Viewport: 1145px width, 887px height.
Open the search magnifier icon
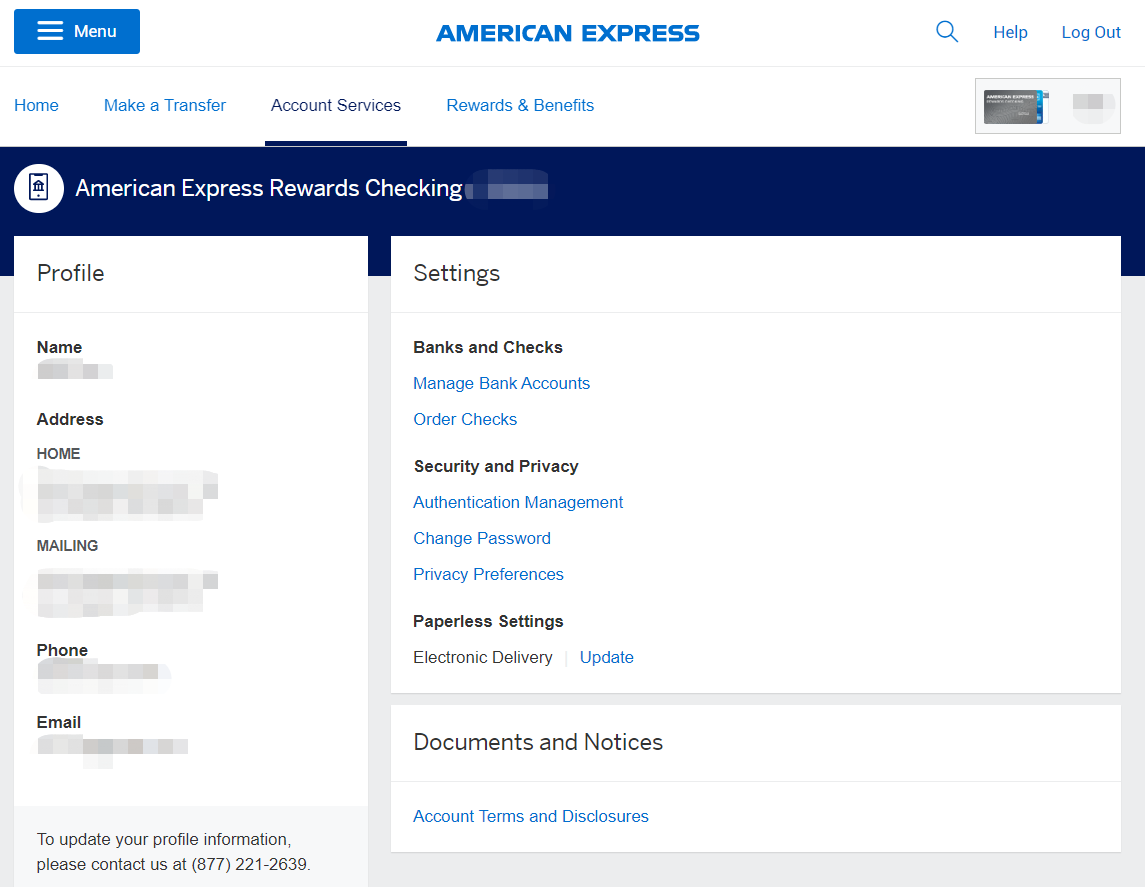pyautogui.click(x=946, y=31)
